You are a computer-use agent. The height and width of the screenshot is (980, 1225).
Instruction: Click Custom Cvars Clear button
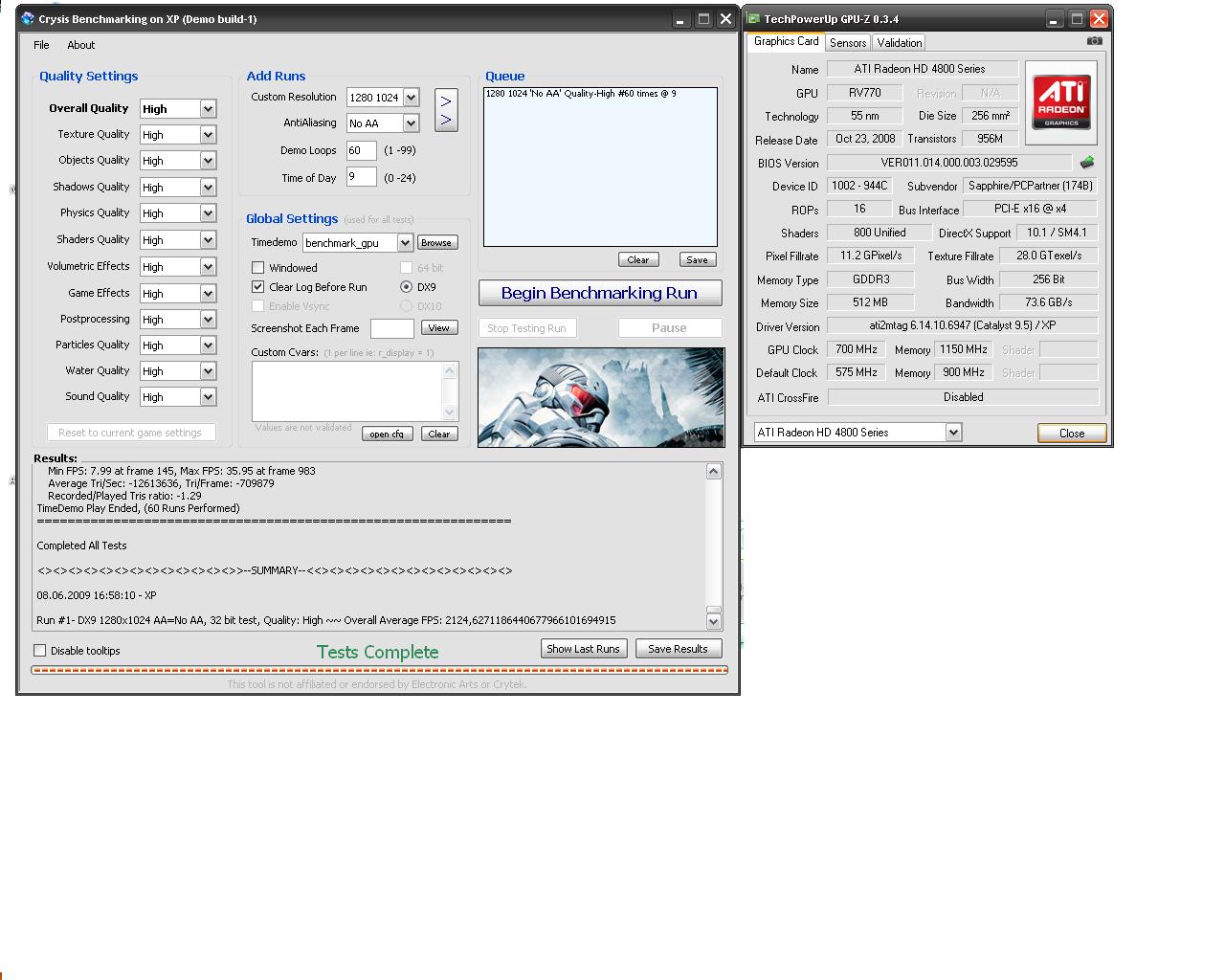coord(439,434)
